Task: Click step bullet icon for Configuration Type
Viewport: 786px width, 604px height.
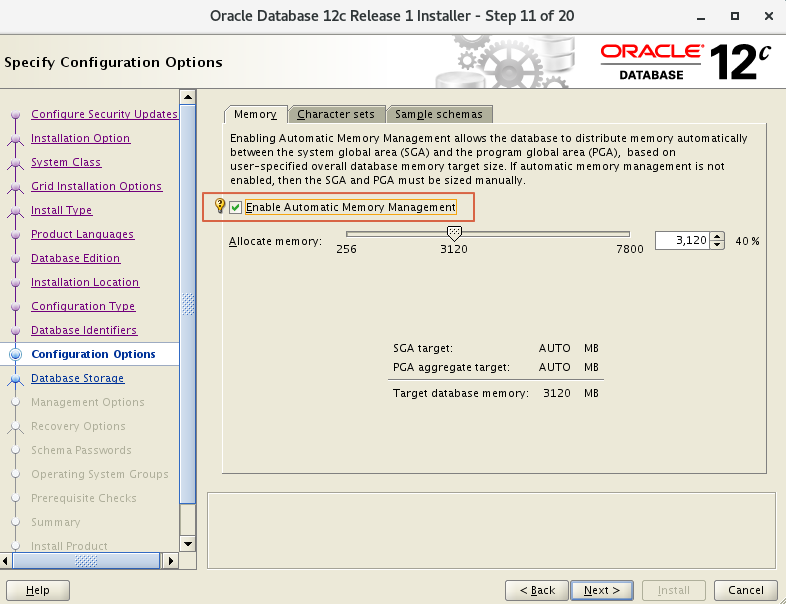Action: click(16, 306)
